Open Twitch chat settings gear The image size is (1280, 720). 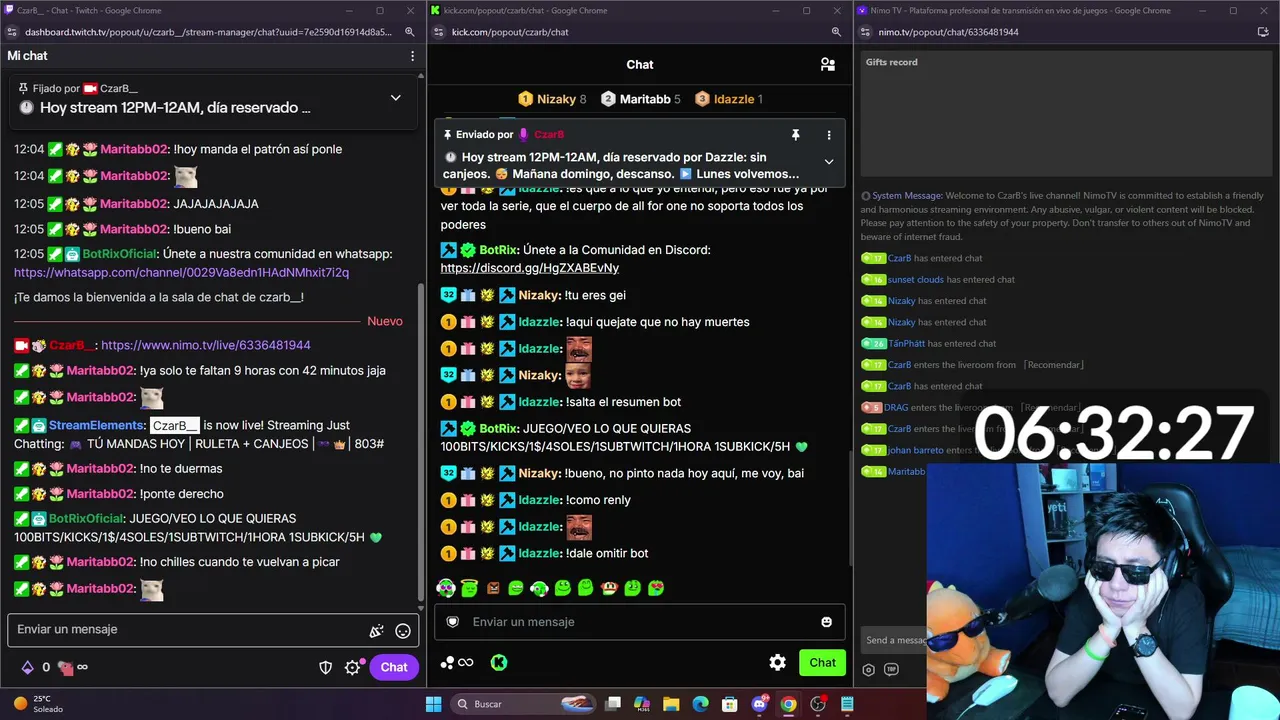pyautogui.click(x=352, y=667)
